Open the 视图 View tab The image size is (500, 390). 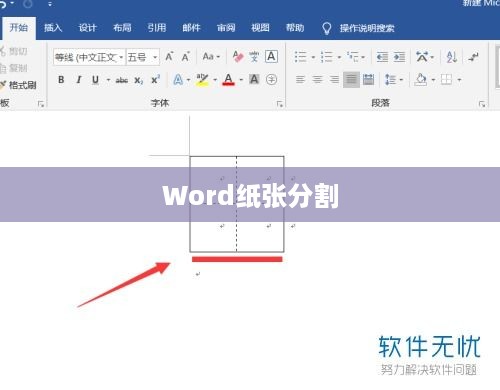point(260,28)
